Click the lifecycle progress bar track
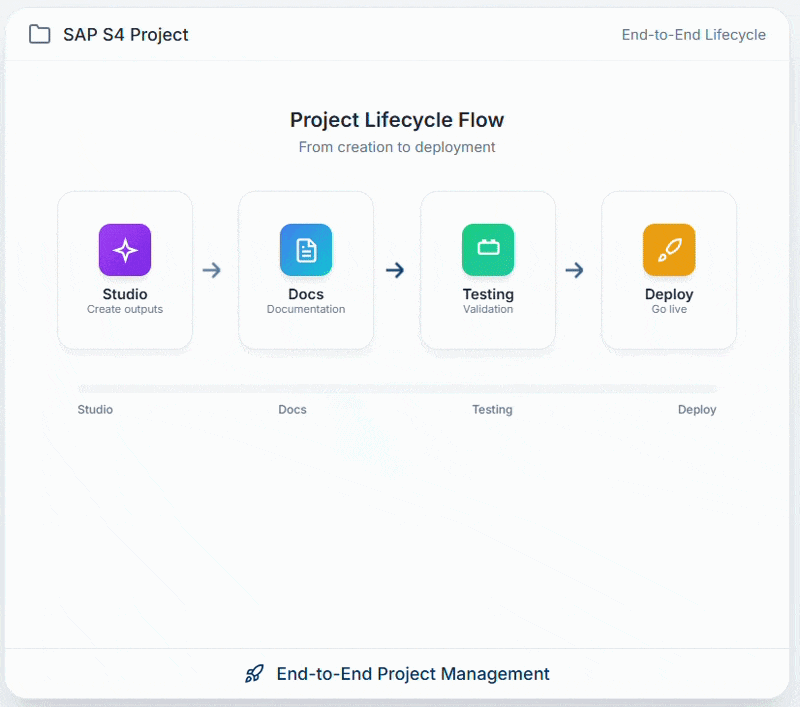The width and height of the screenshot is (800, 707). click(397, 389)
